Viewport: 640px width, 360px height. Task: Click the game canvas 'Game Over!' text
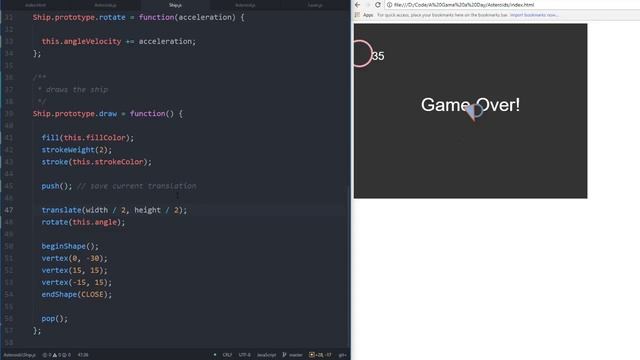point(470,105)
